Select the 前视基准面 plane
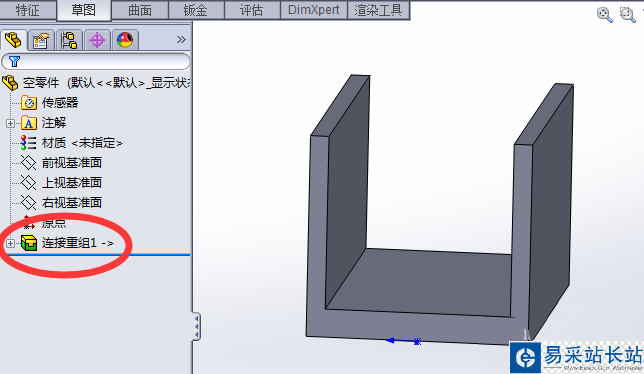This screenshot has width=644, height=374. coord(72,163)
